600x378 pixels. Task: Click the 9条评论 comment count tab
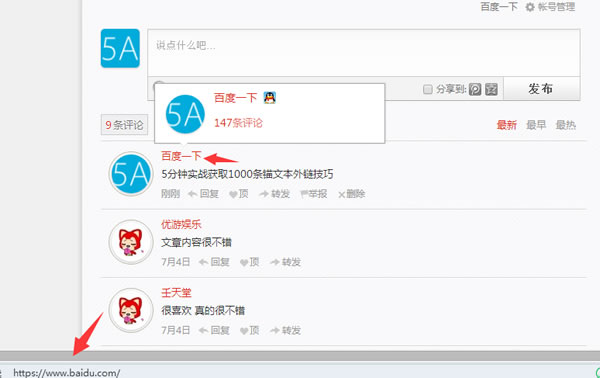(124, 125)
